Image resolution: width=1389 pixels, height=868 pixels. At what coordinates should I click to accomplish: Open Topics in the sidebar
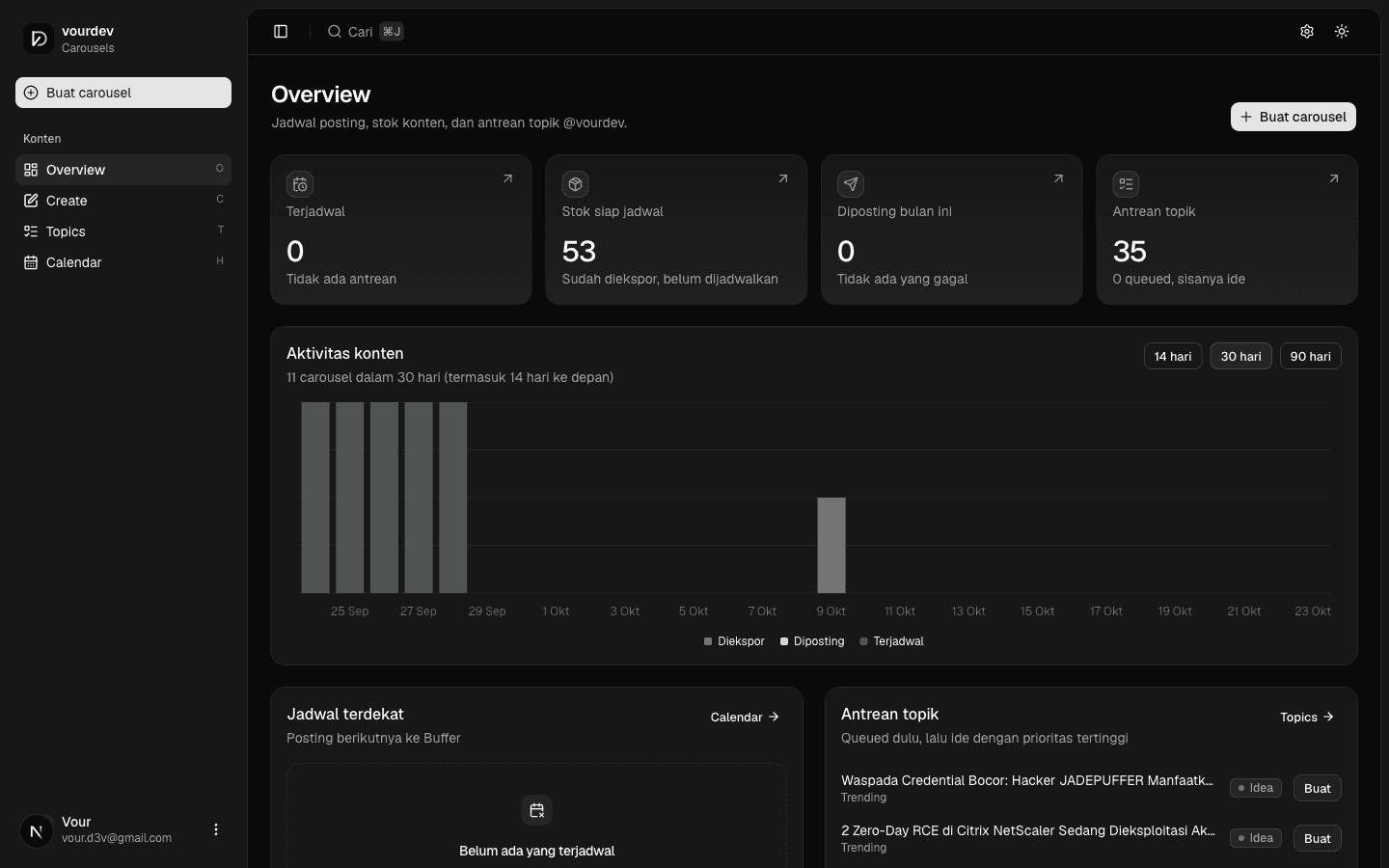point(123,231)
